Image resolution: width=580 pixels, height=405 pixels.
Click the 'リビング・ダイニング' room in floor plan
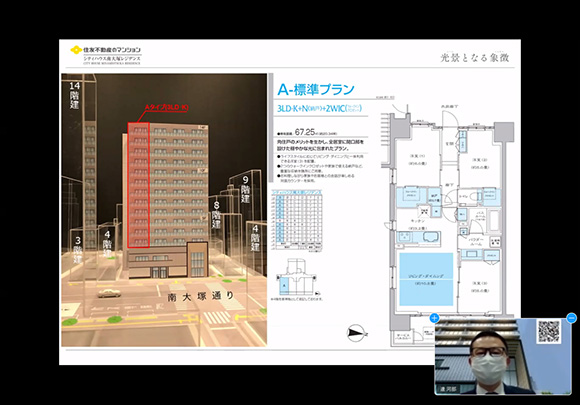click(426, 279)
